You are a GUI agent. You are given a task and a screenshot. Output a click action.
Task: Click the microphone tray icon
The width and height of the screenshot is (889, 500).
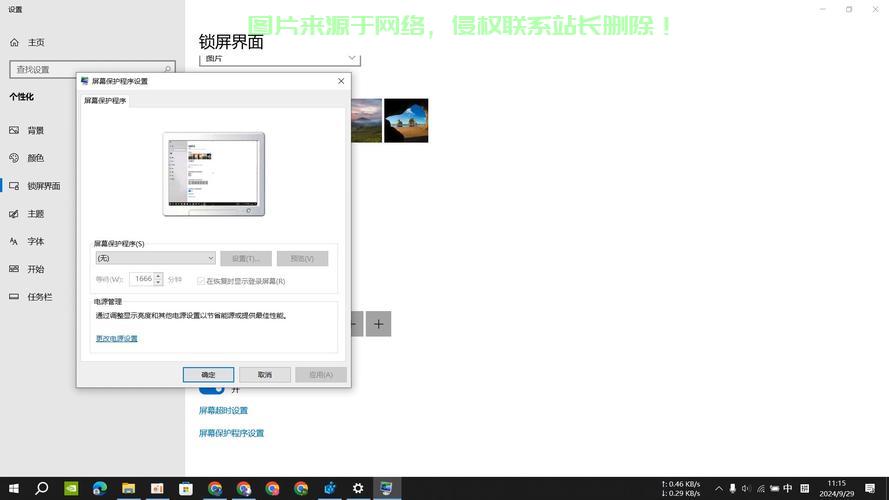coord(733,488)
